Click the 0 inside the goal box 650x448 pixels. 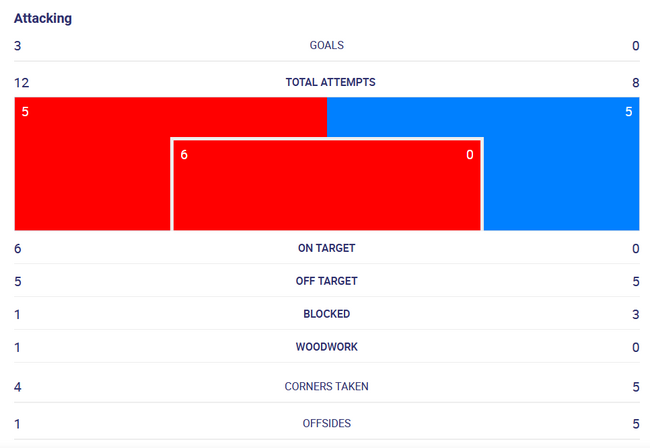tap(470, 155)
